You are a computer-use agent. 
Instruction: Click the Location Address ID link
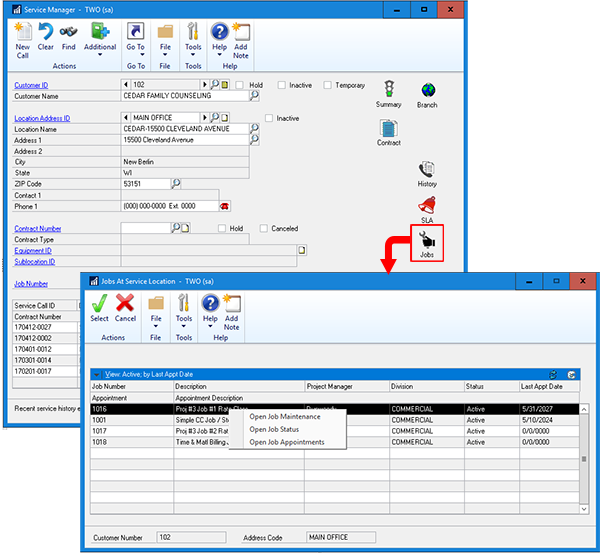[42, 118]
